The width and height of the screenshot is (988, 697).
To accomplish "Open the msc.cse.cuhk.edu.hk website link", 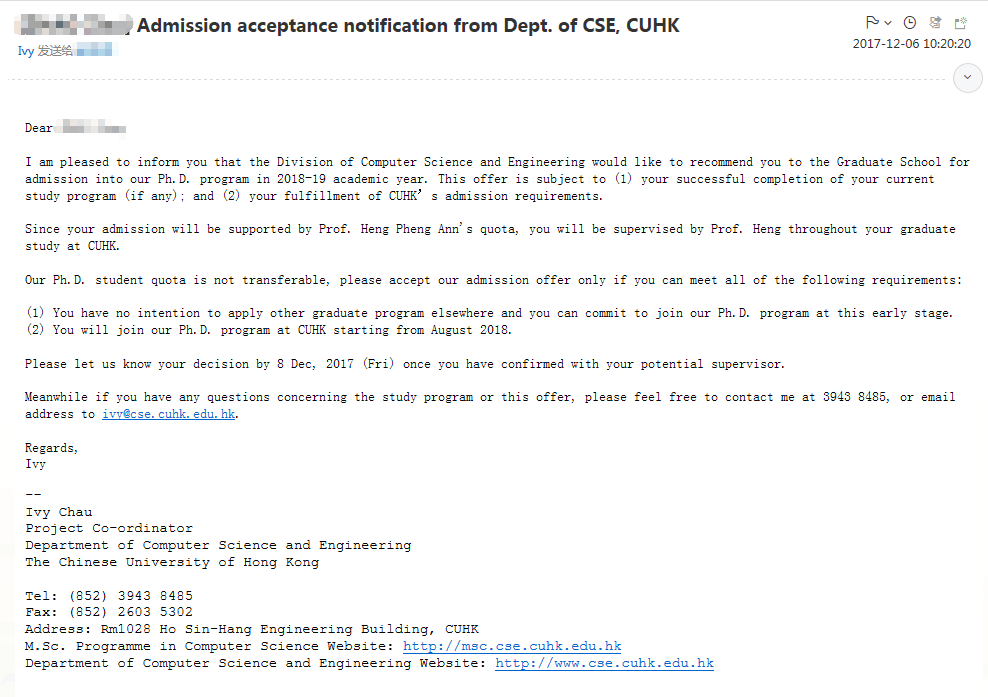I will coord(512,646).
